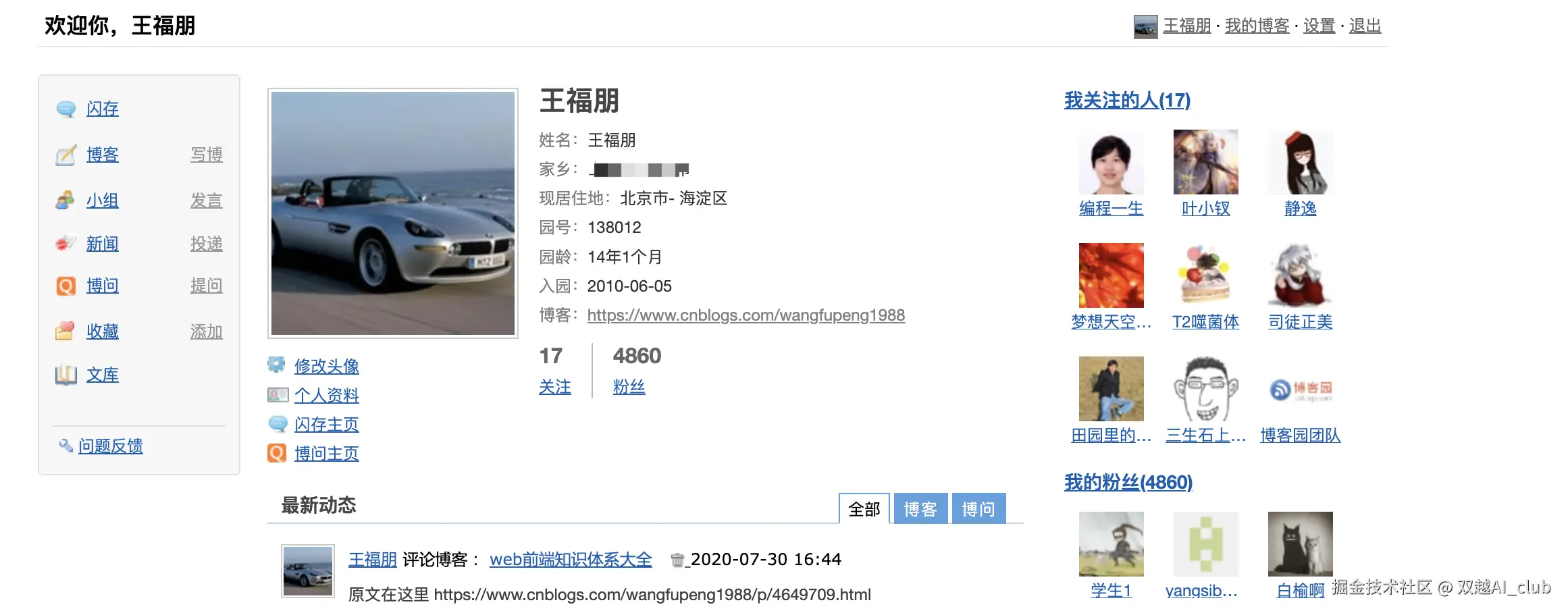Click the 博问 orange Q icon in sidebar
1568x613 pixels.
tap(66, 286)
